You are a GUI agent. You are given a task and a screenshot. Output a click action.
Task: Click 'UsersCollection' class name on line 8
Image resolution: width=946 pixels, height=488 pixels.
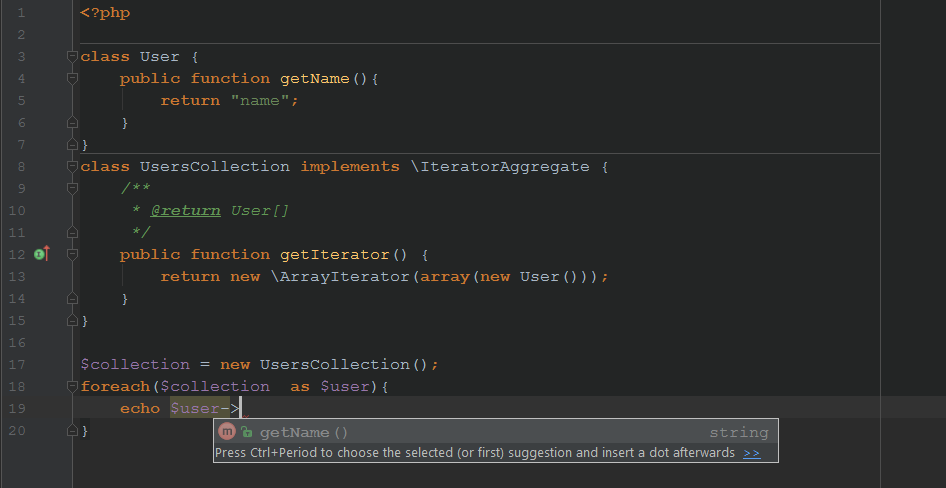point(215,166)
